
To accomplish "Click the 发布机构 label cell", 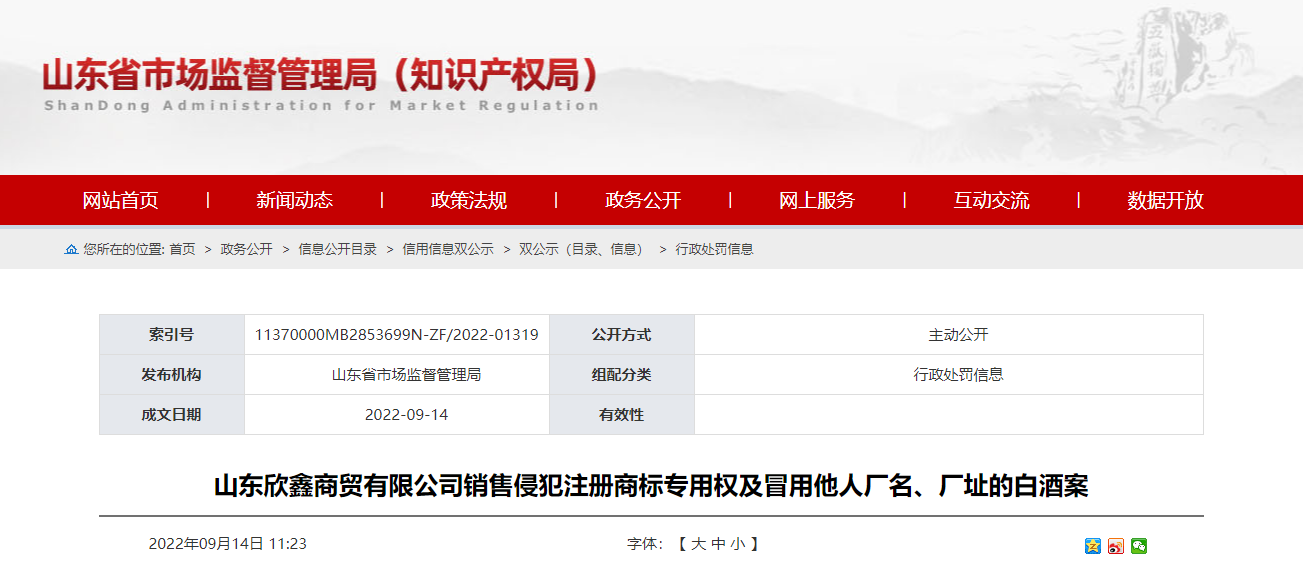I will [x=172, y=375].
